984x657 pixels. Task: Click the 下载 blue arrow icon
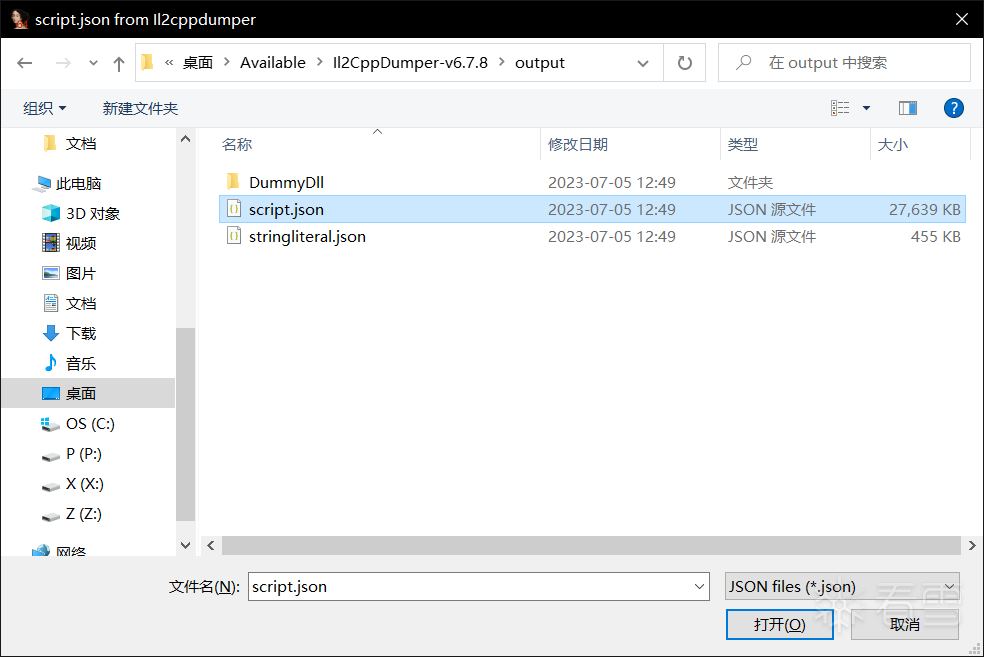(51, 333)
